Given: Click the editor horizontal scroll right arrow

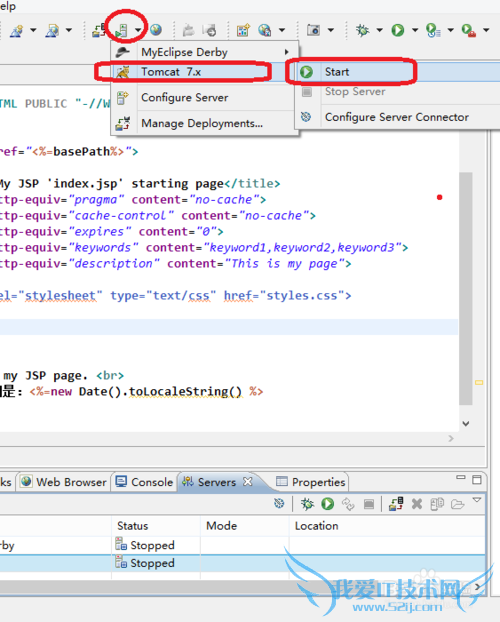Looking at the screenshot, I should pos(451,438).
